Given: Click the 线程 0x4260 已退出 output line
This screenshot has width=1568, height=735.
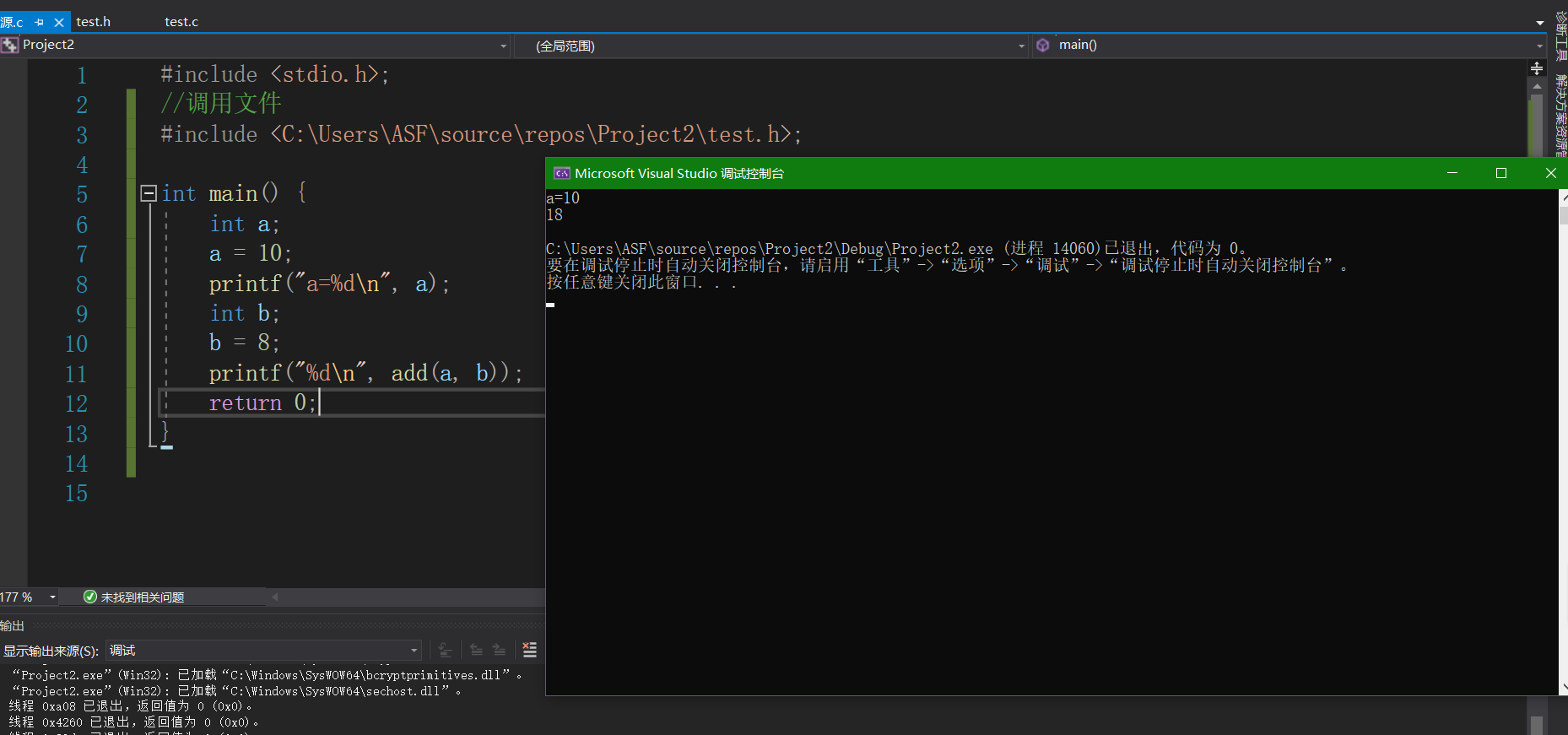Looking at the screenshot, I should (134, 722).
